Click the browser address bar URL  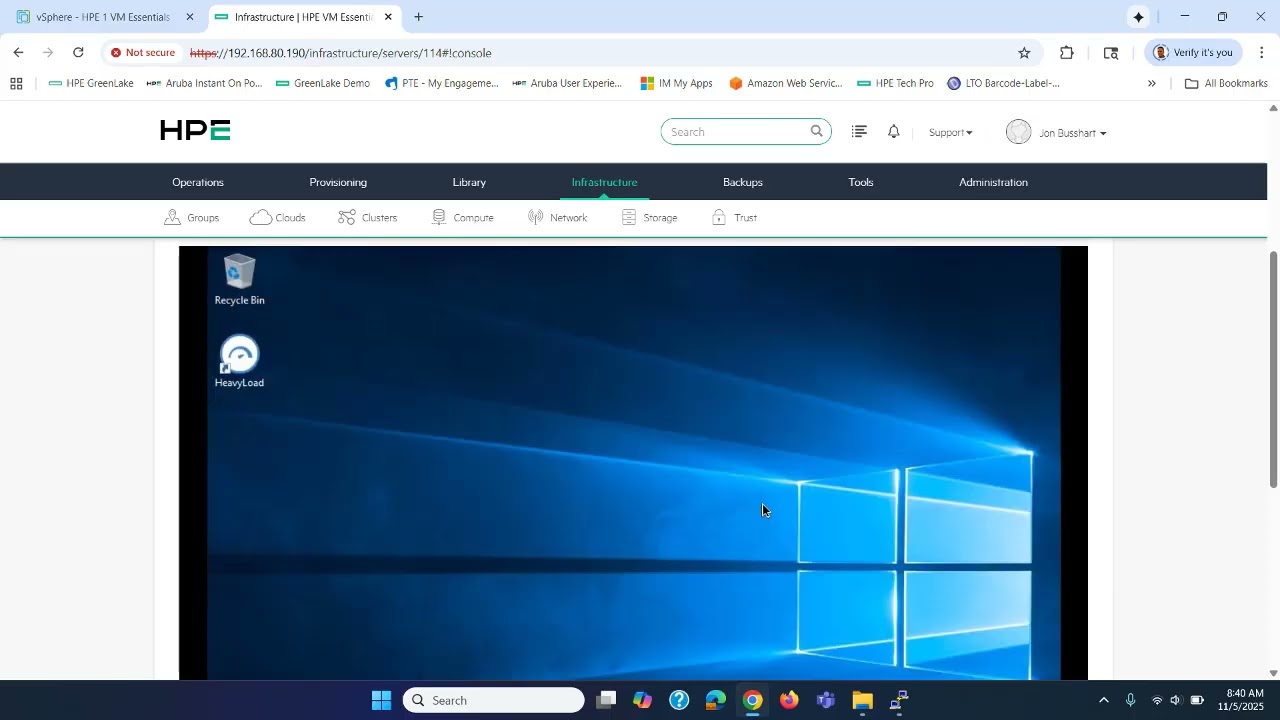coord(340,53)
